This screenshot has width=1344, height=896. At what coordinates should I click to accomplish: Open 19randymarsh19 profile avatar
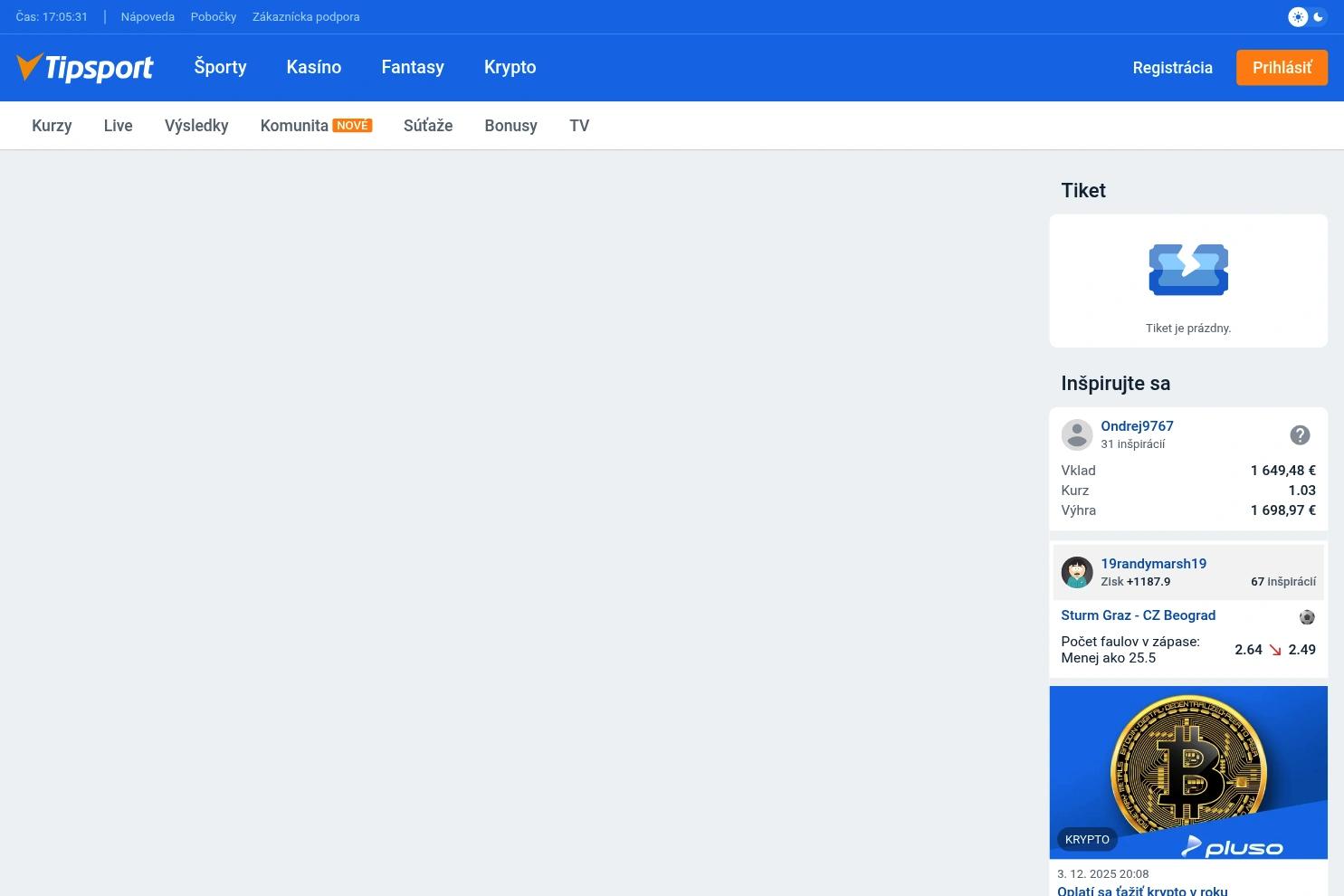[x=1077, y=572]
